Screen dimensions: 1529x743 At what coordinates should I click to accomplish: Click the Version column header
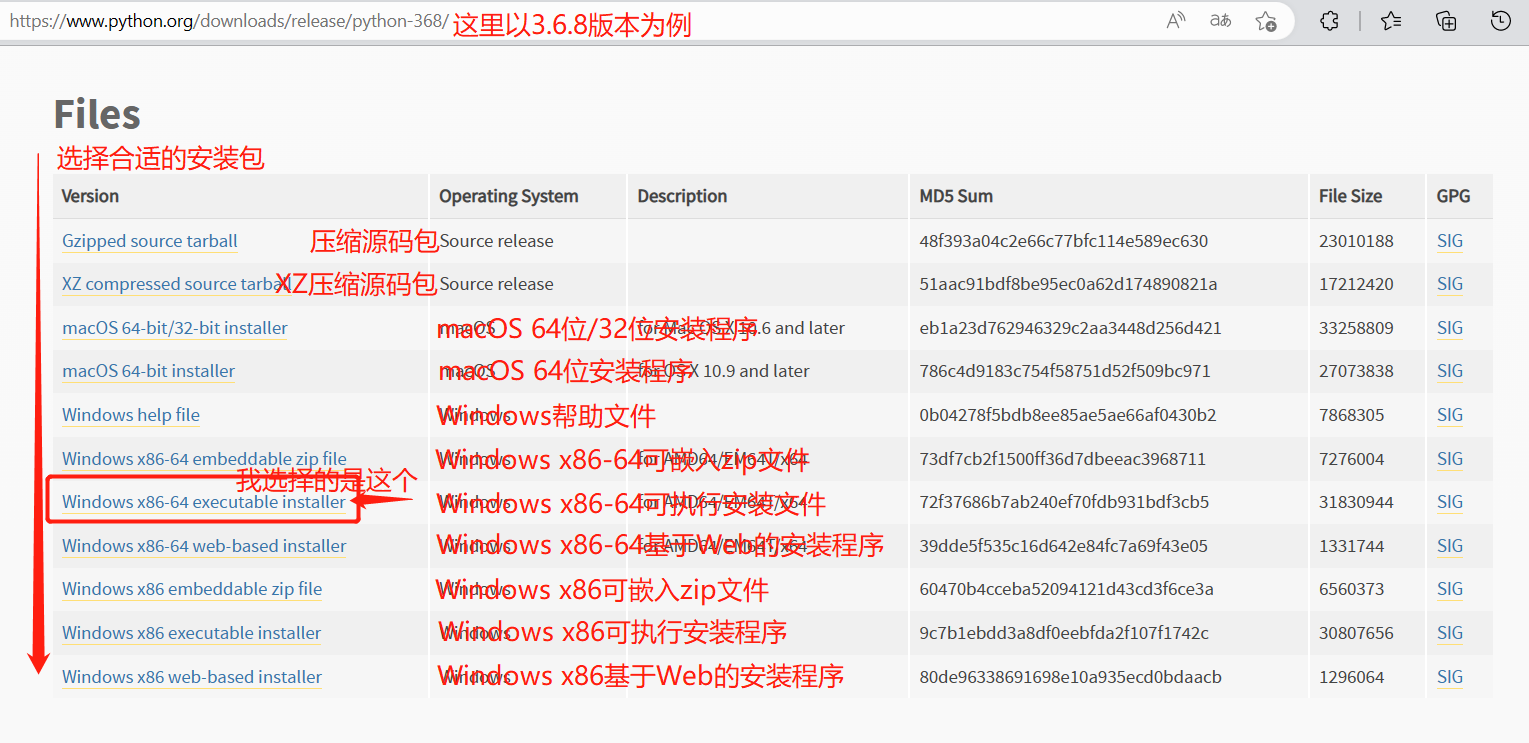[x=90, y=196]
